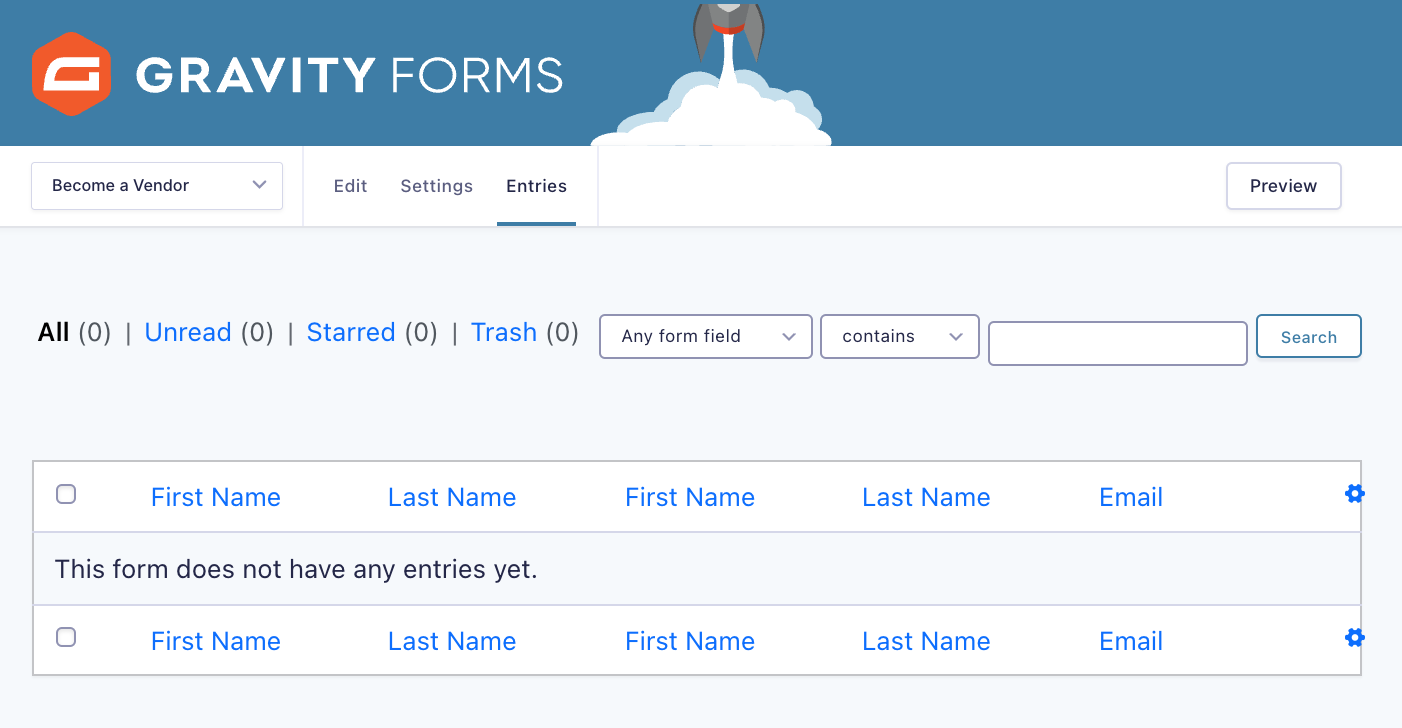Image resolution: width=1402 pixels, height=728 pixels.
Task: Open column settings gear in table footer row
Action: tap(1355, 637)
